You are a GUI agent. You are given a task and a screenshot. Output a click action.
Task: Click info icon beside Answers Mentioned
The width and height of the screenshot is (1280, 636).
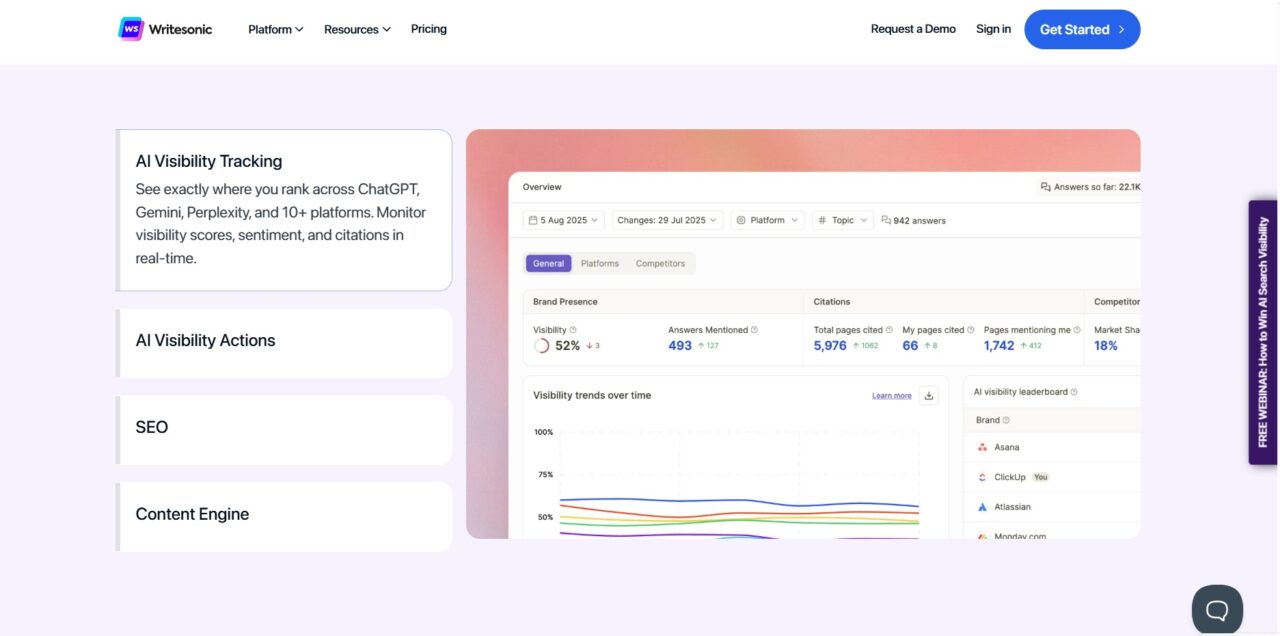pyautogui.click(x=754, y=330)
